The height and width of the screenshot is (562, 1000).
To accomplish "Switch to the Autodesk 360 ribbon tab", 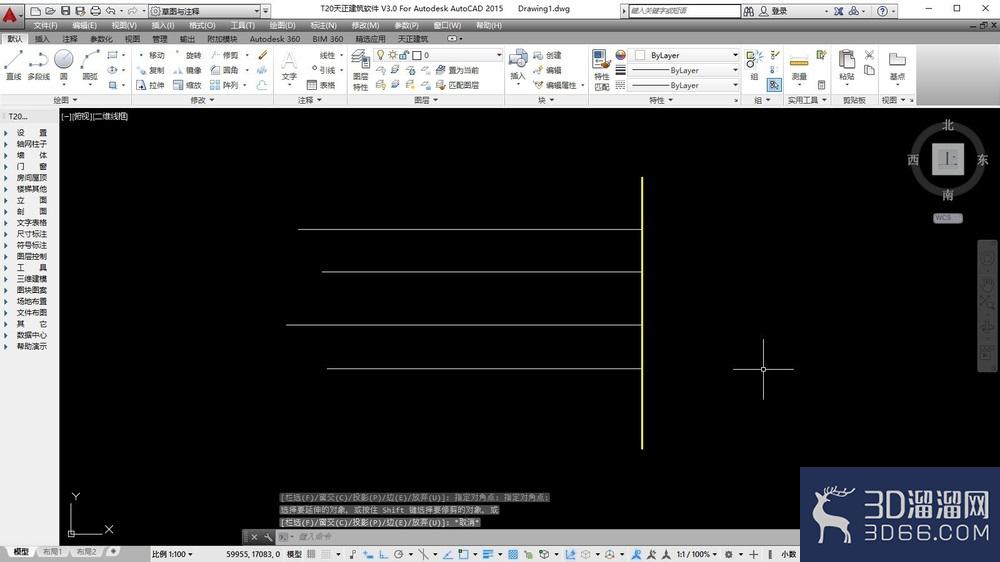I will pos(275,39).
